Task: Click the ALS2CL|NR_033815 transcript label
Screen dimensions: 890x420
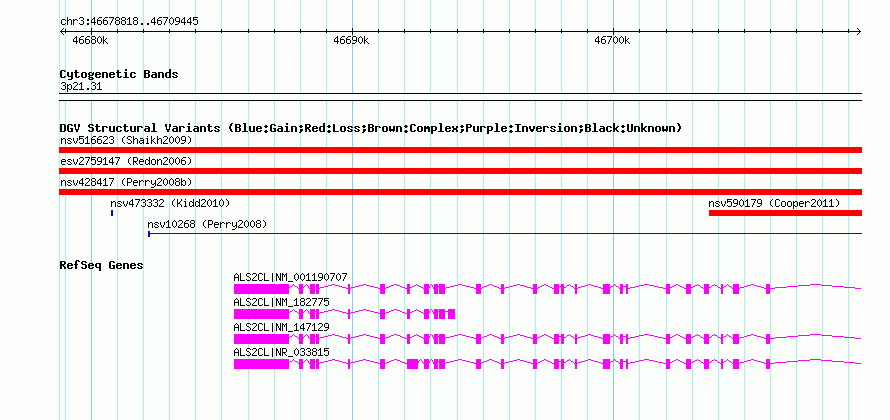Action: click(x=282, y=352)
